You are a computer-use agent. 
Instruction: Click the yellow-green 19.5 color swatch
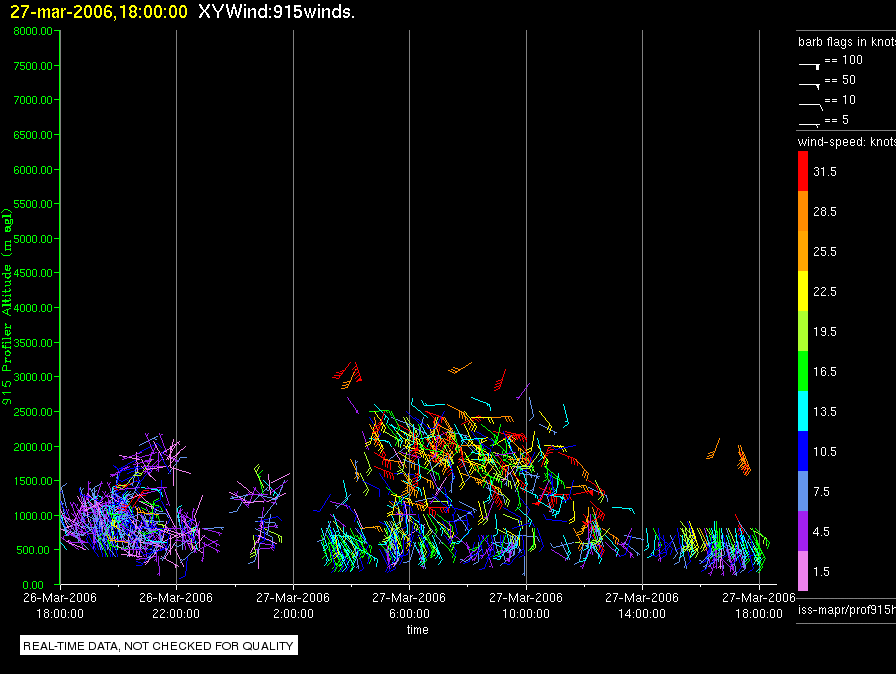click(803, 331)
